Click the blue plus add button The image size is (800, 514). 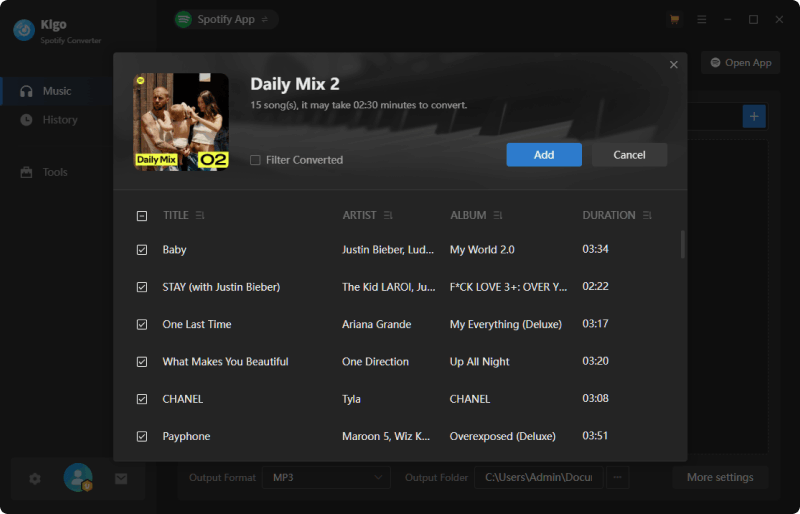coord(754,116)
